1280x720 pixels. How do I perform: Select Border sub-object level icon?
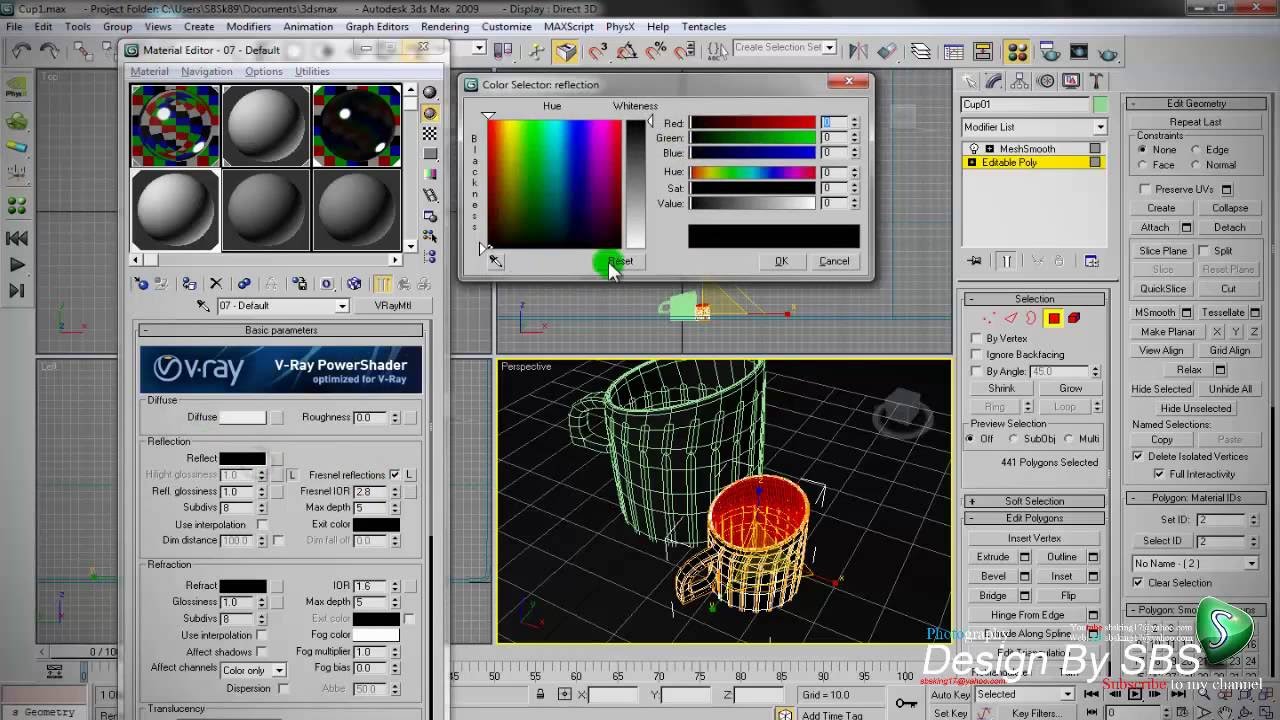click(1031, 318)
